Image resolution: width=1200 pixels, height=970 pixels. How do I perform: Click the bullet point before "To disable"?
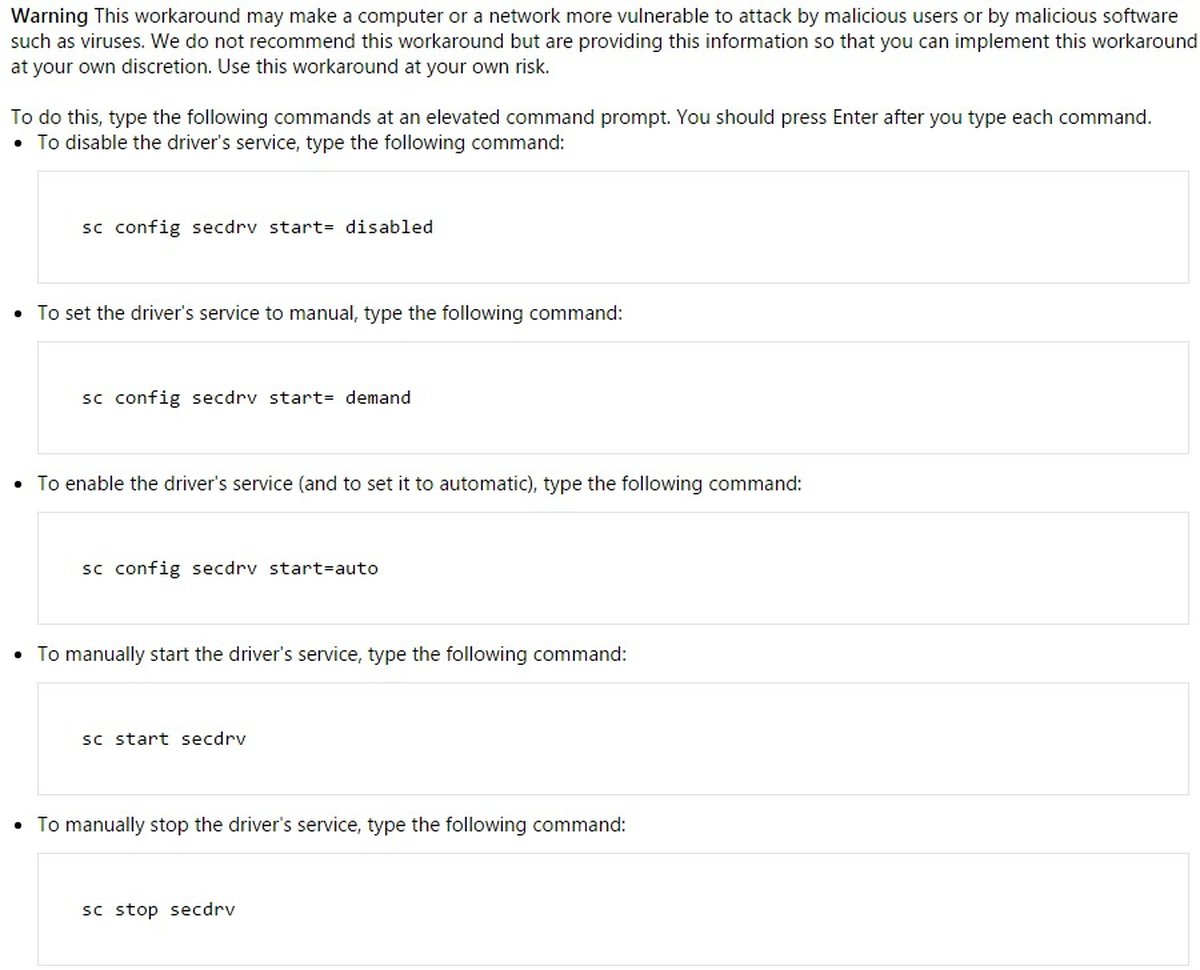point(21,144)
